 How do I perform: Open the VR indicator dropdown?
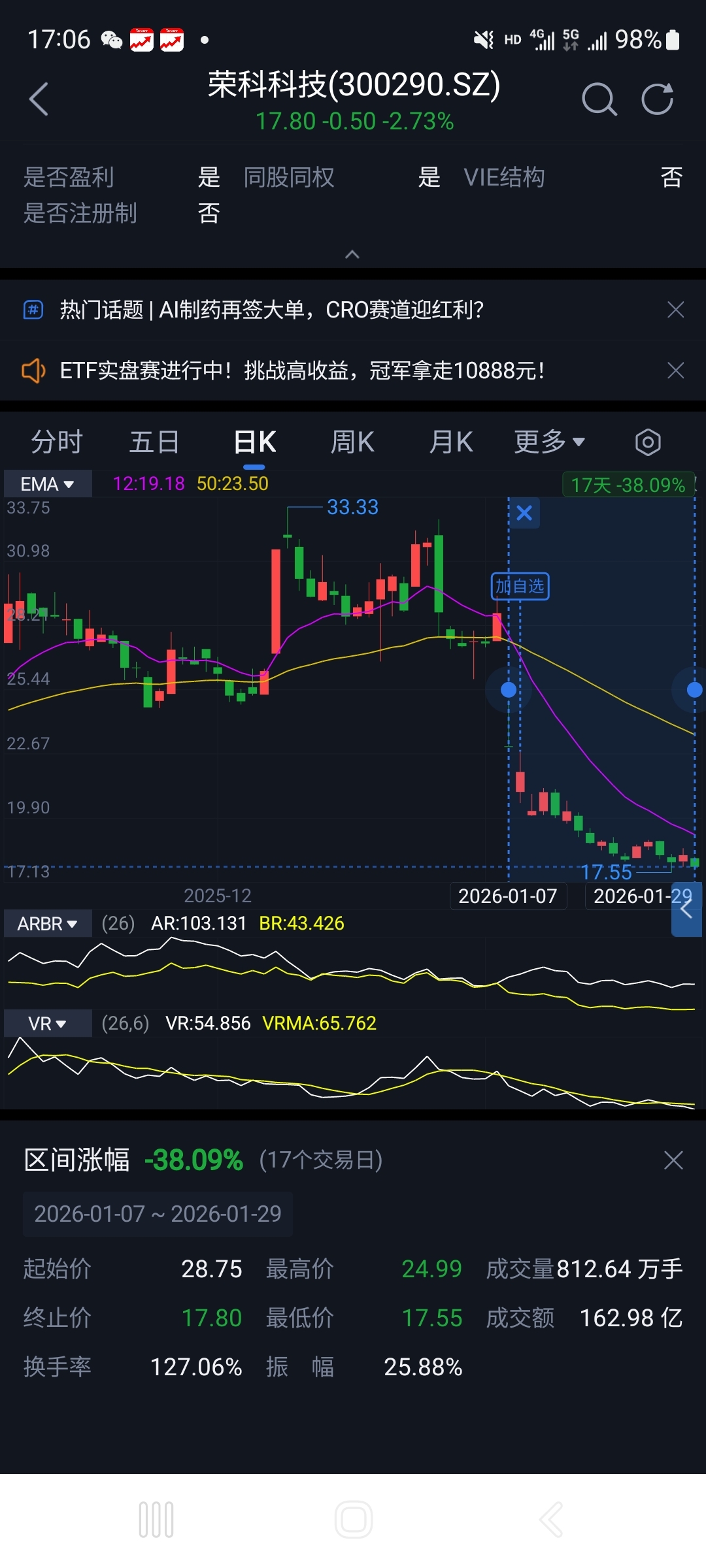pyautogui.click(x=48, y=1023)
